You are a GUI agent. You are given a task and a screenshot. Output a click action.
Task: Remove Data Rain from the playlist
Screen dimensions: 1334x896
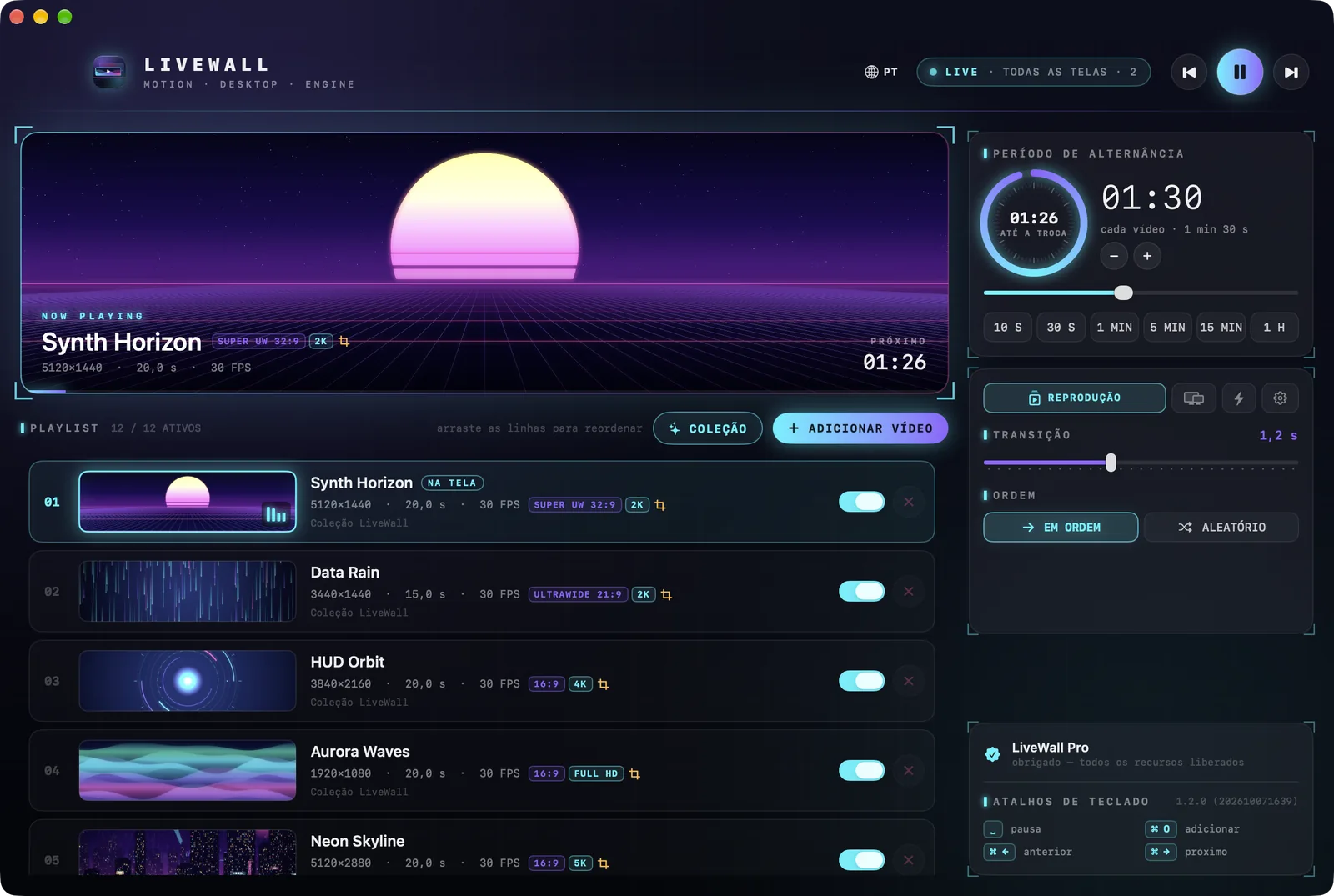tap(909, 591)
